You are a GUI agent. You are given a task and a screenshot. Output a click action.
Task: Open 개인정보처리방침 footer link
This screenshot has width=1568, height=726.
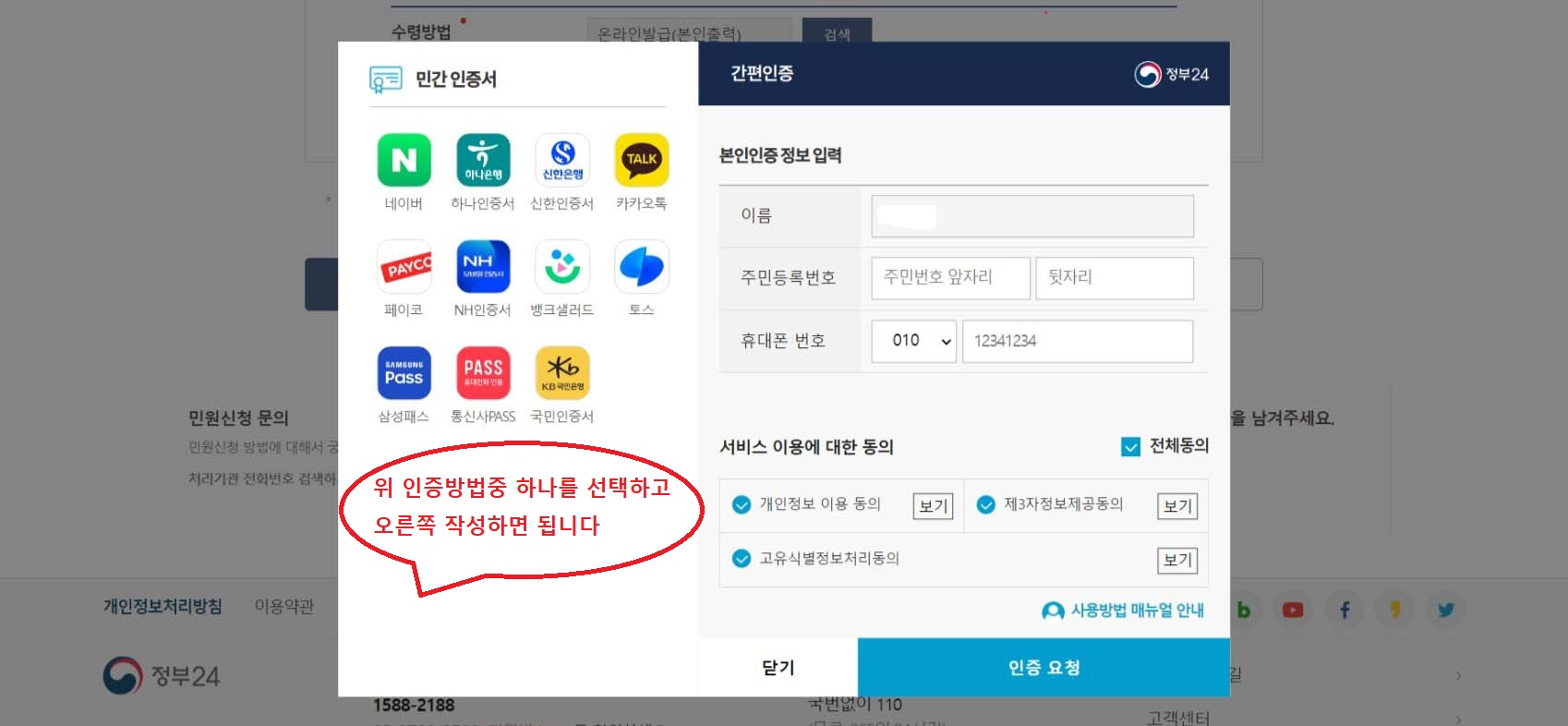coord(163,607)
